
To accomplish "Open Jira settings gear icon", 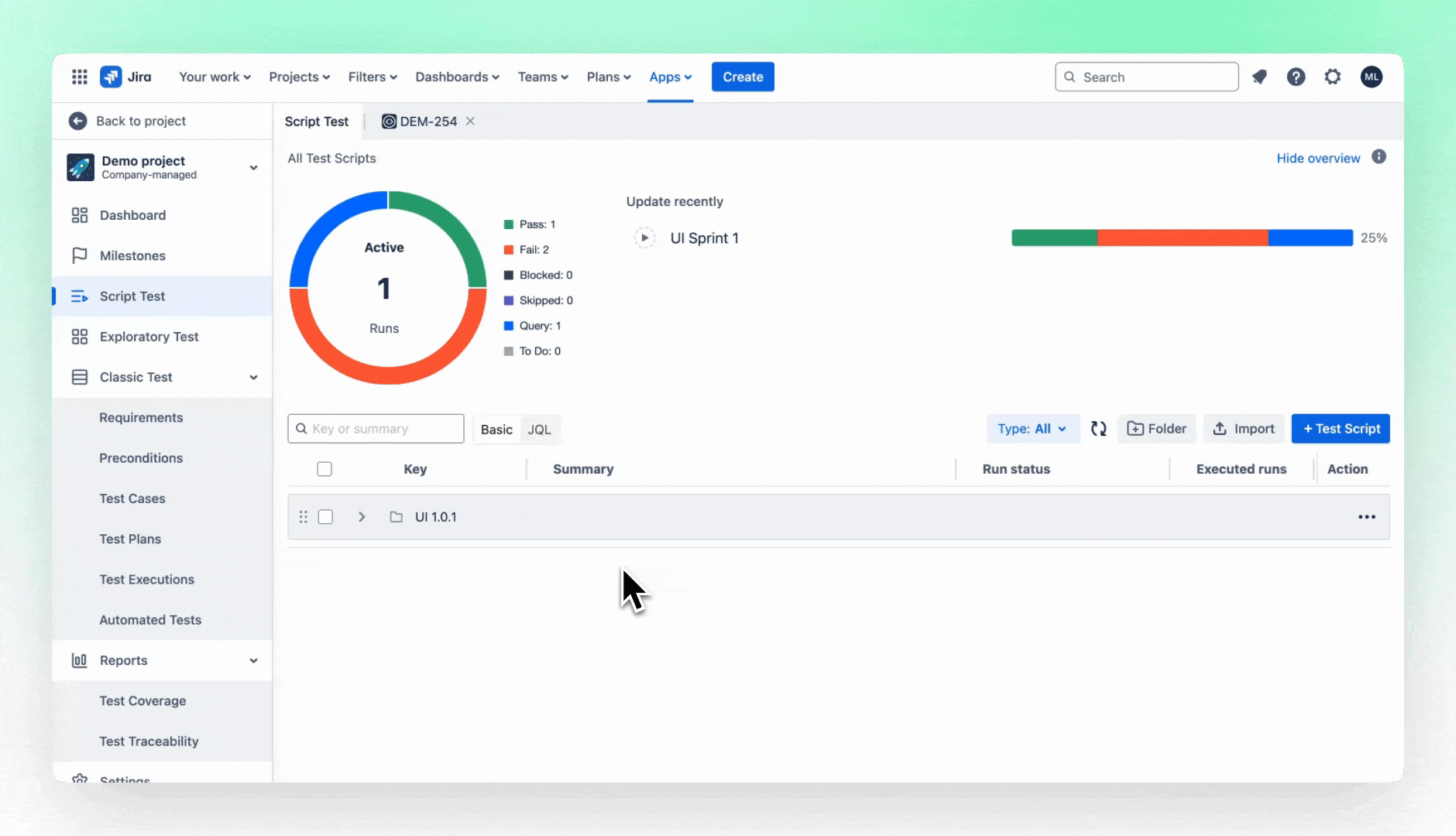I will 1333,77.
